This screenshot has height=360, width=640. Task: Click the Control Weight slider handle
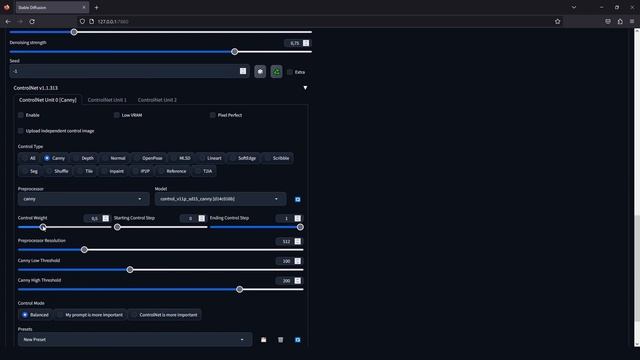click(x=42, y=227)
